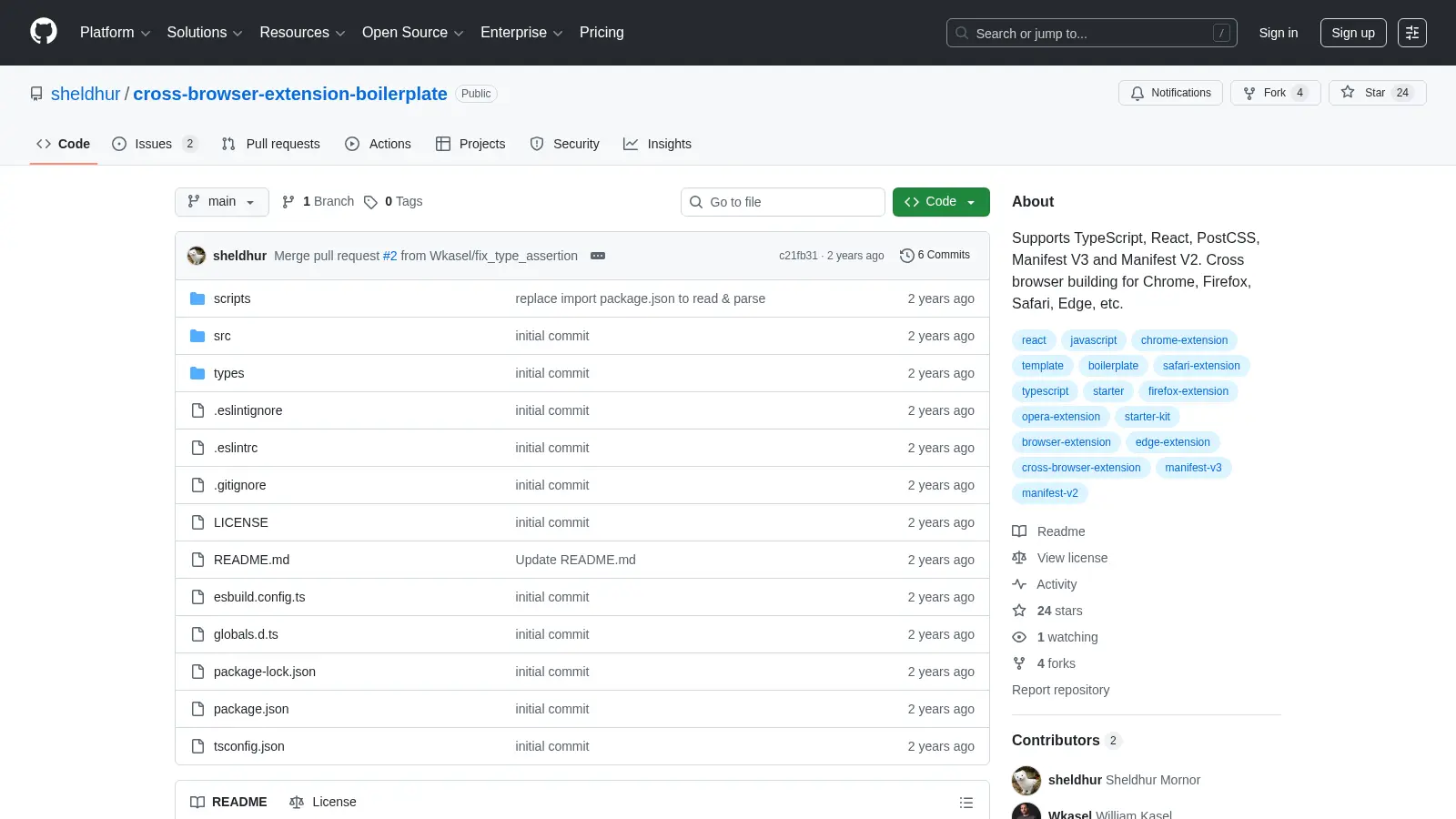Click the forks icon in About
Image resolution: width=1456 pixels, height=819 pixels.
coord(1019,663)
